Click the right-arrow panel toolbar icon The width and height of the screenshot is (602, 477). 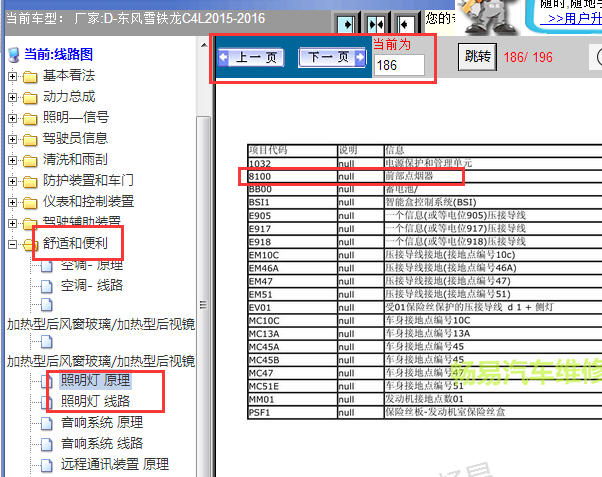pos(347,25)
